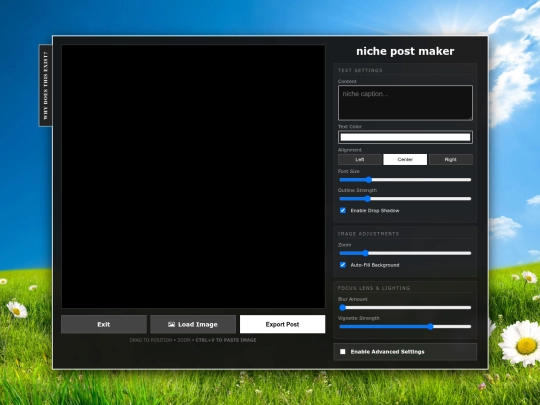This screenshot has width=540, height=405.
Task: Click the 'niche post maker' title
Action: tap(405, 51)
